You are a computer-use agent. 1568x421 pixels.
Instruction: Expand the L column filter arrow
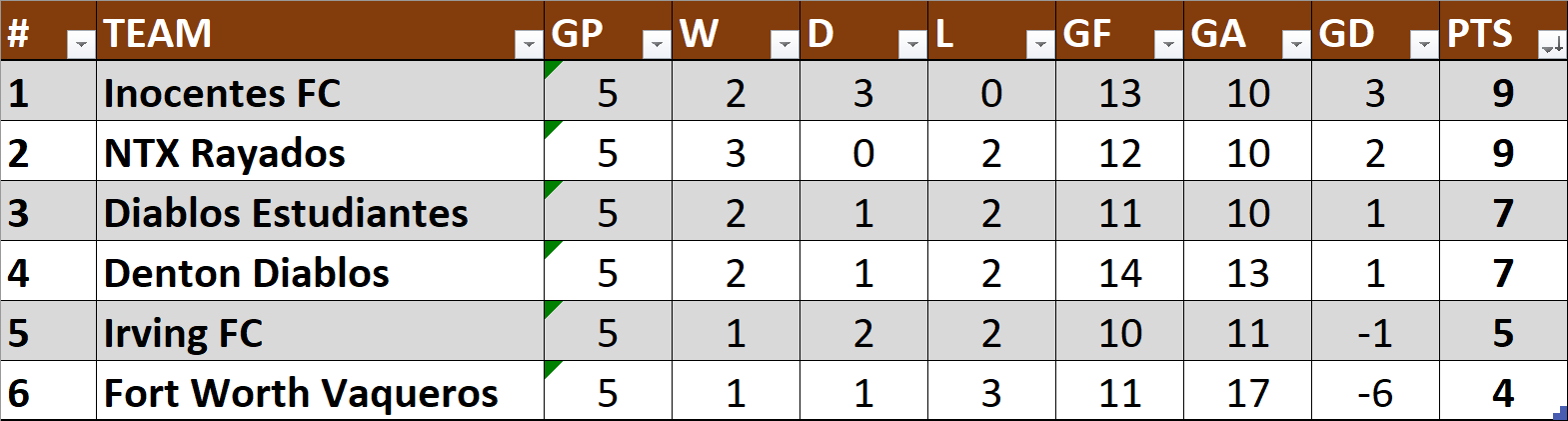(x=1039, y=44)
